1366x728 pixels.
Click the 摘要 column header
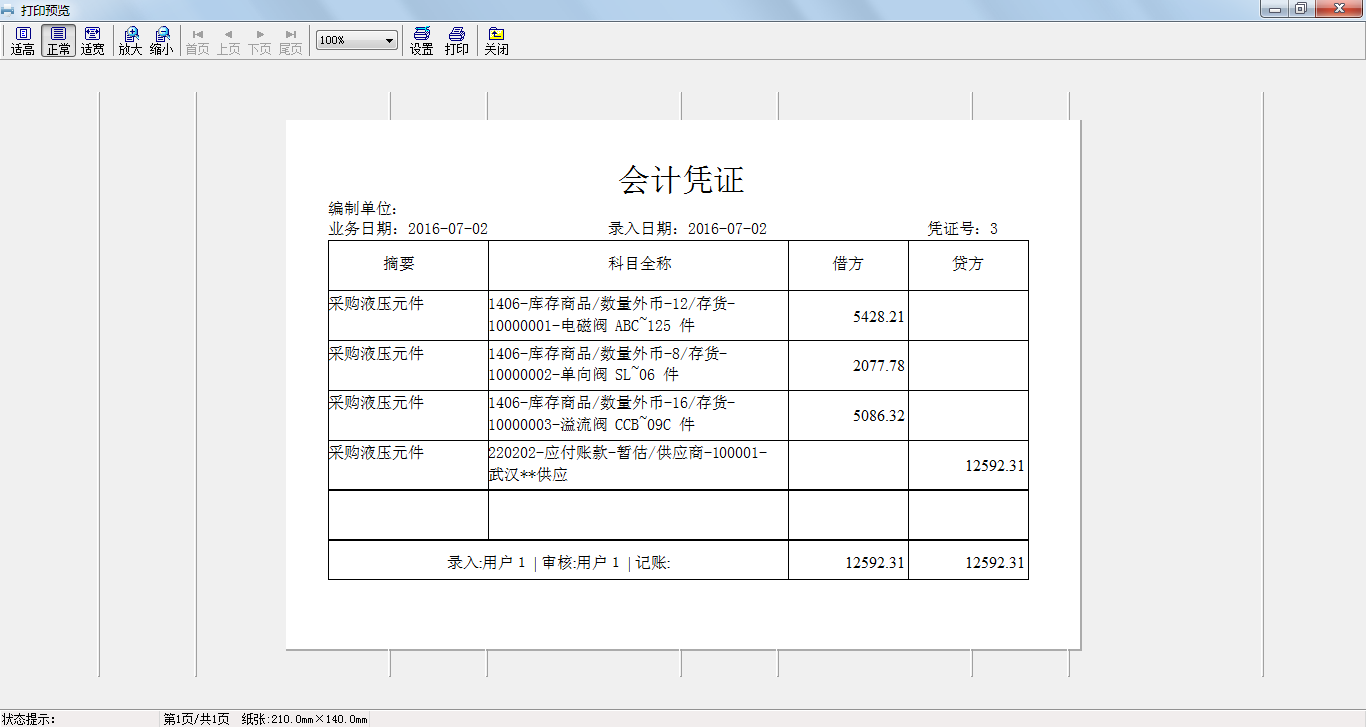[399, 264]
